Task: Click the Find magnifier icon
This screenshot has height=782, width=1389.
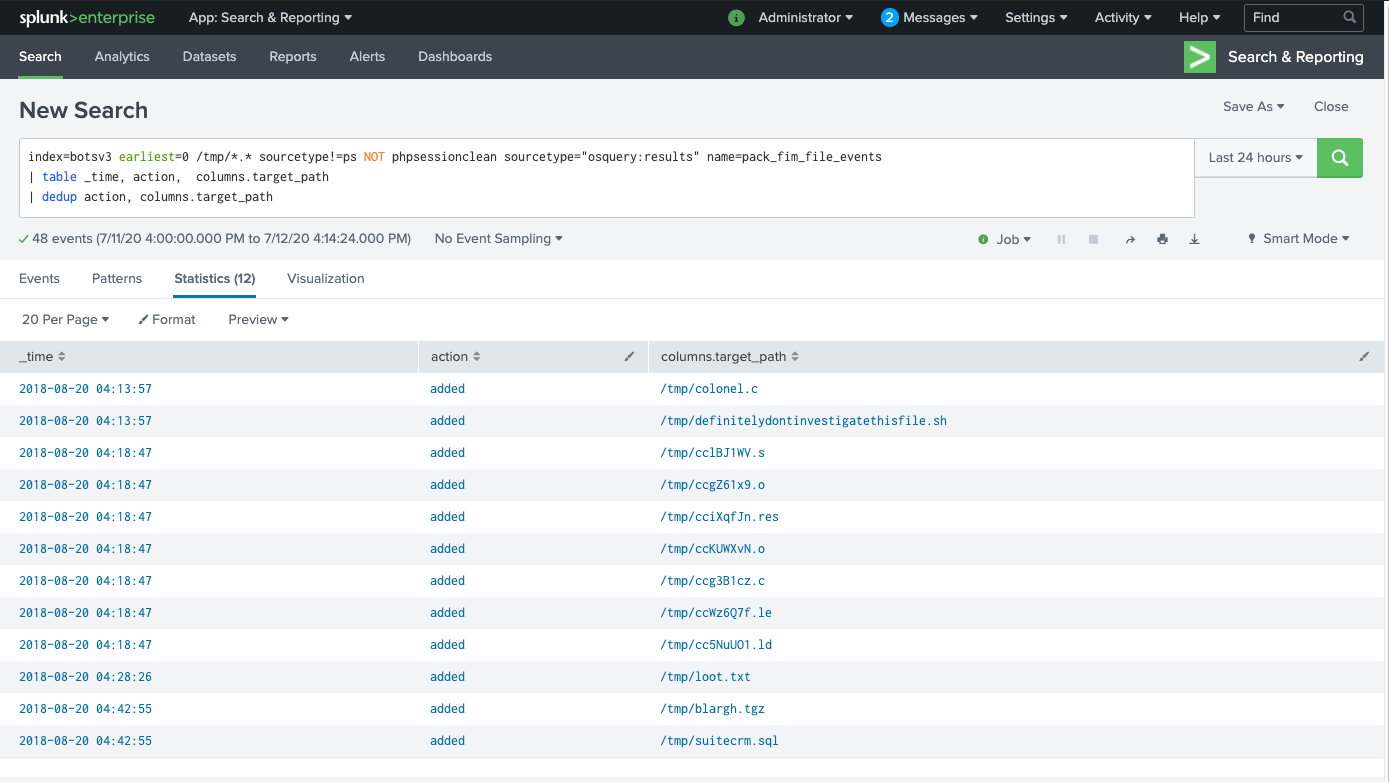Action: [1350, 18]
